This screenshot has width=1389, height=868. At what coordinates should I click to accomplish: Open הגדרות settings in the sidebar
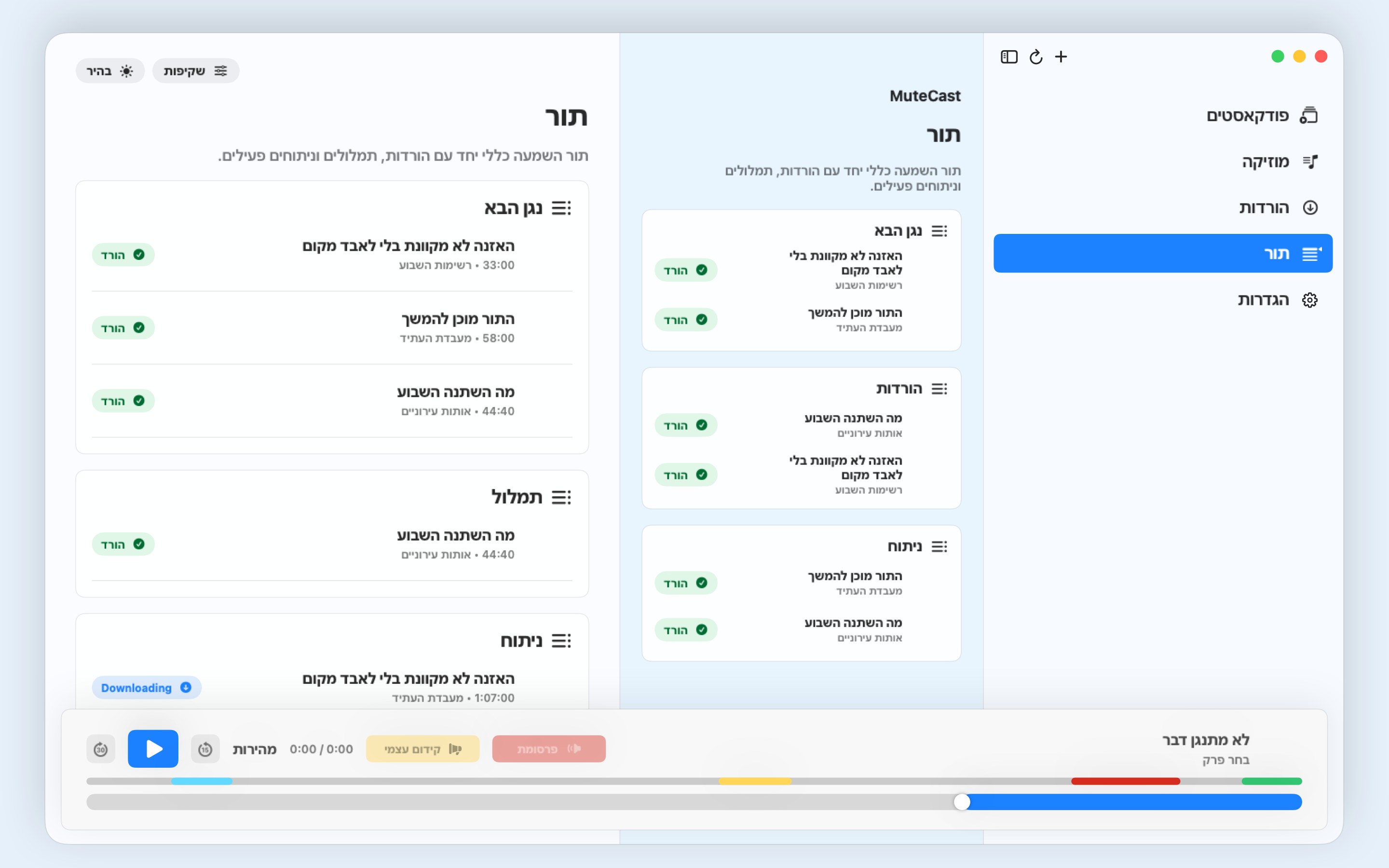tap(1163, 299)
